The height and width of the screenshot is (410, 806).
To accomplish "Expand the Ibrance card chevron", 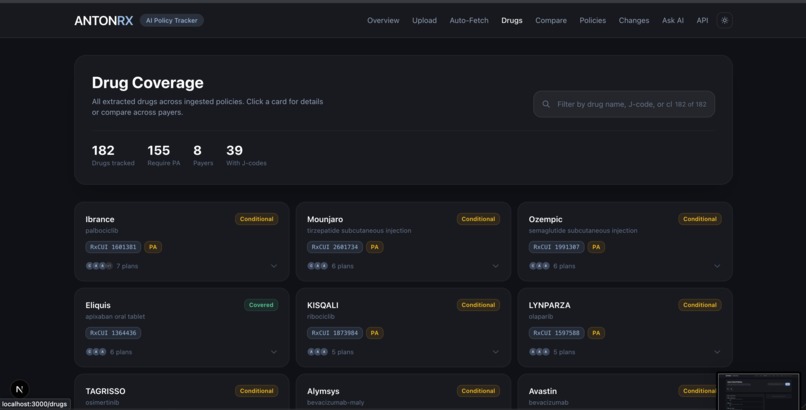I will [x=273, y=266].
